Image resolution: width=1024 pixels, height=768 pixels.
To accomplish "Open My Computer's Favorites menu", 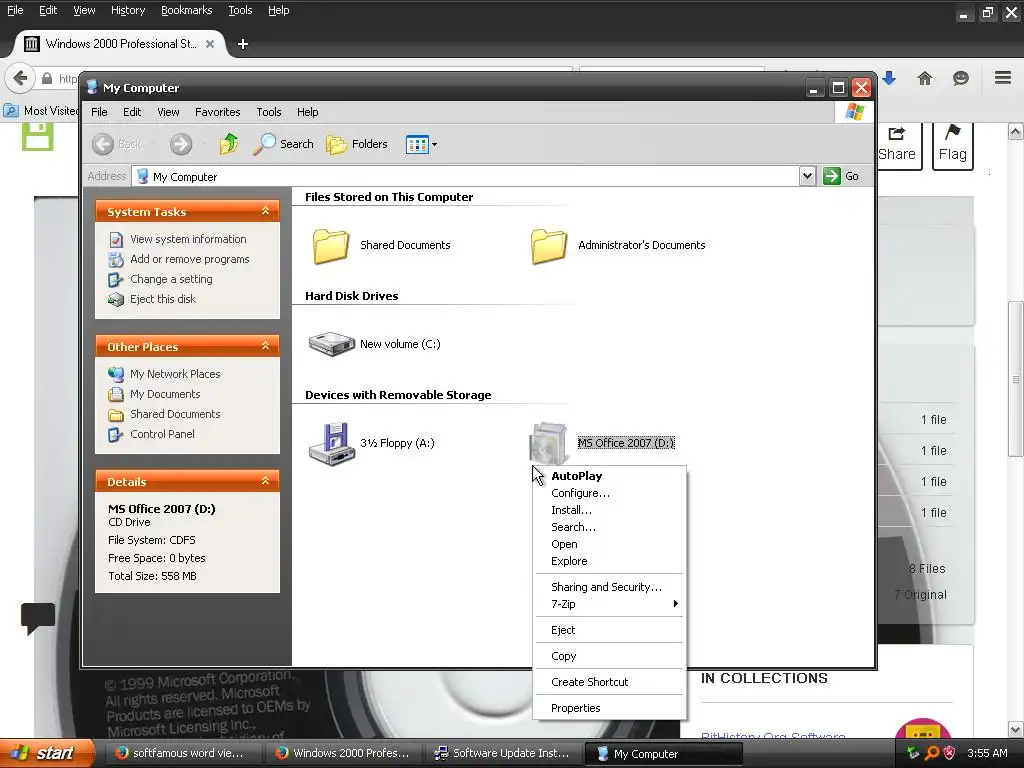I will click(x=217, y=112).
